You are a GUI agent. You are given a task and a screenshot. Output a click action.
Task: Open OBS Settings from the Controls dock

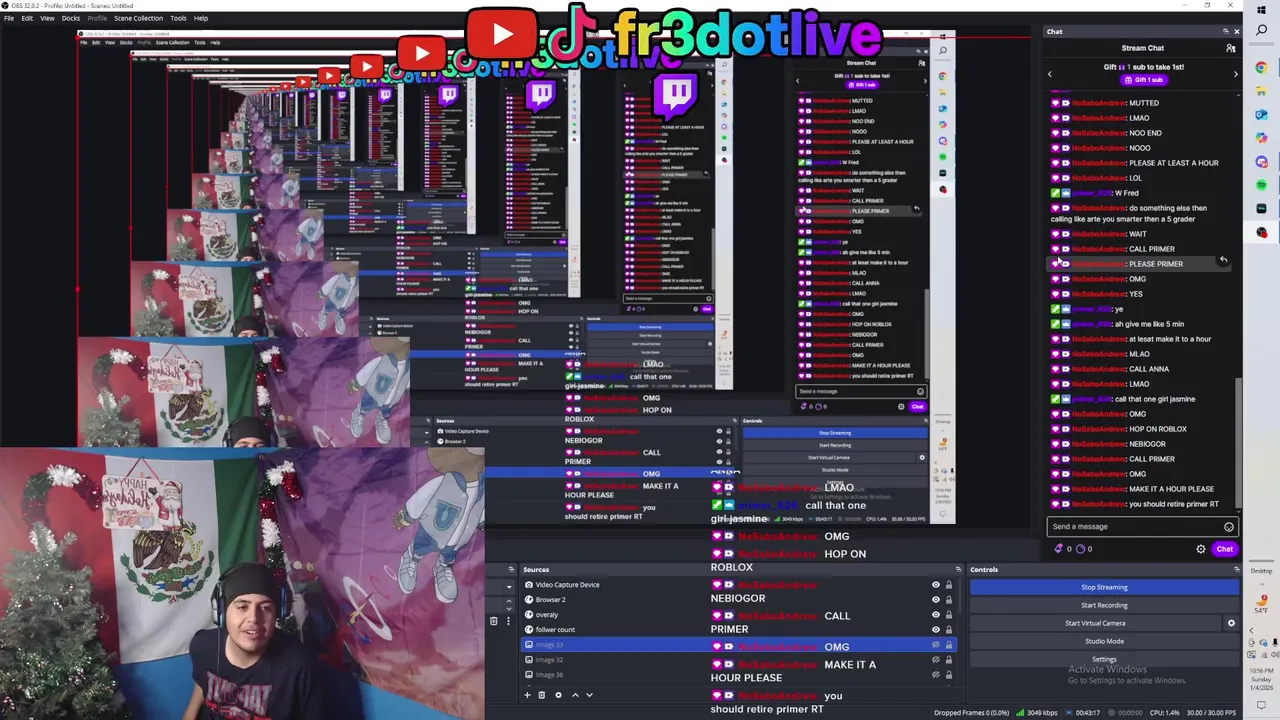click(1104, 659)
